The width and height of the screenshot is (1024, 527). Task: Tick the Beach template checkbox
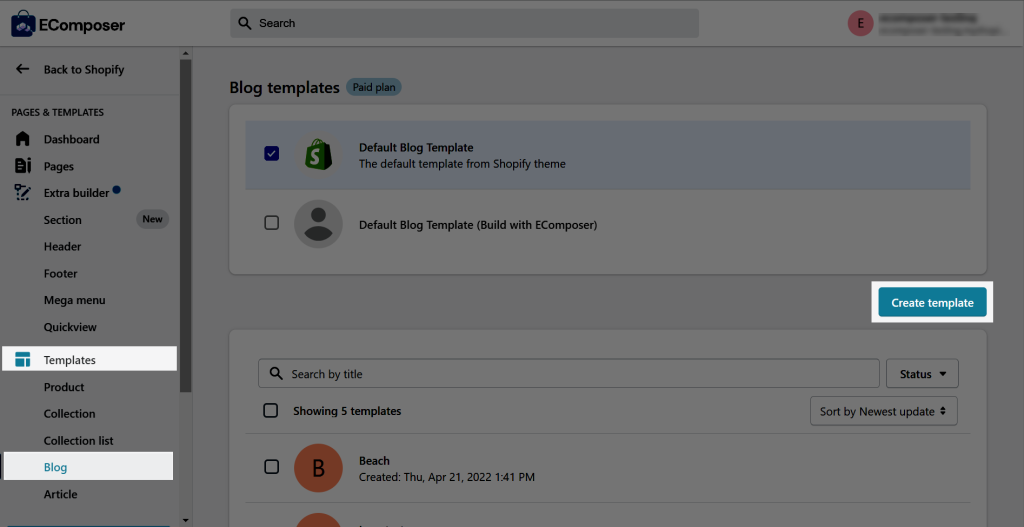pyautogui.click(x=271, y=467)
